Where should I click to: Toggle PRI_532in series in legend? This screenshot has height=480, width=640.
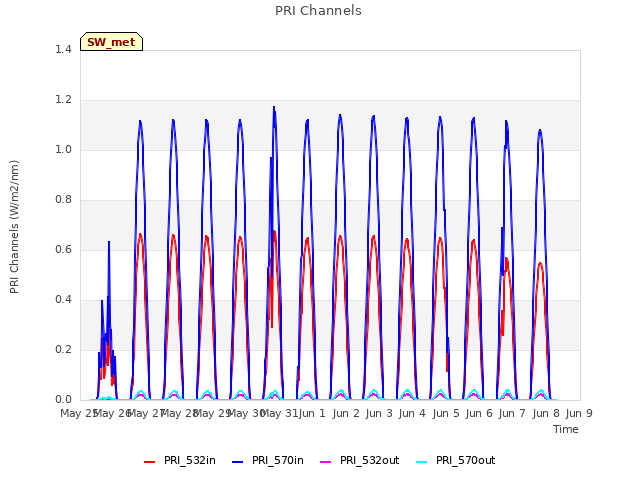coord(180,460)
